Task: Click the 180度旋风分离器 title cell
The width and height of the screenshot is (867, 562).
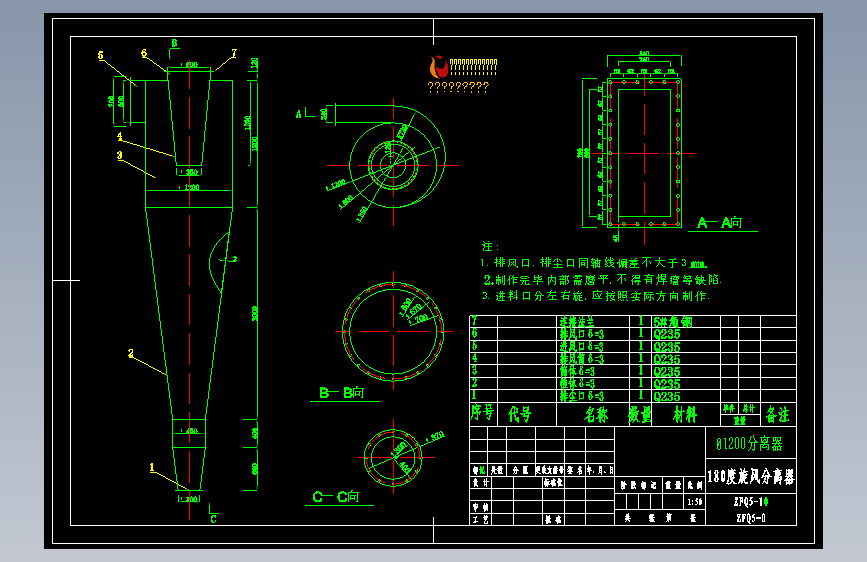Action: click(751, 476)
